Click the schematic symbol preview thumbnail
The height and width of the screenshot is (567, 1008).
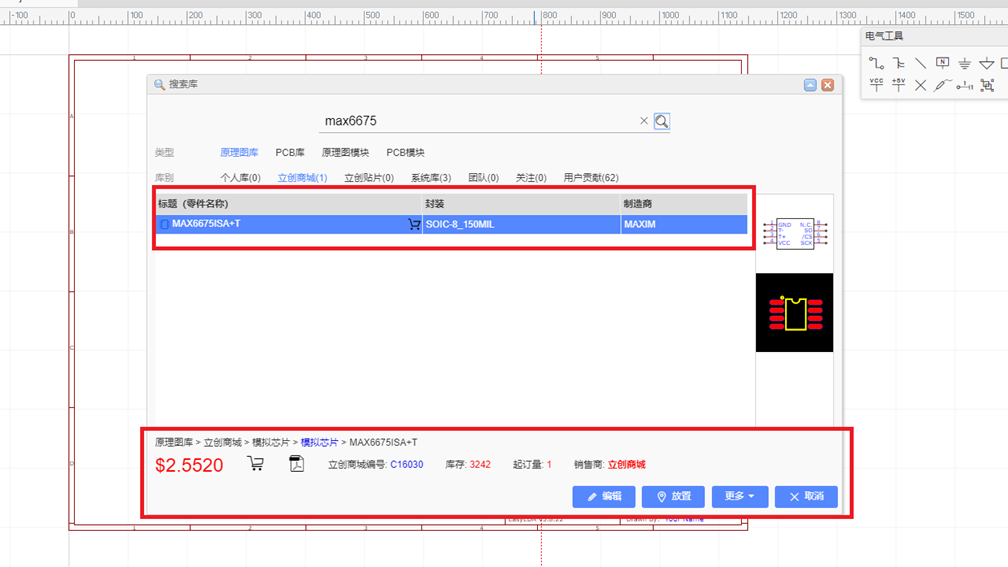click(795, 233)
